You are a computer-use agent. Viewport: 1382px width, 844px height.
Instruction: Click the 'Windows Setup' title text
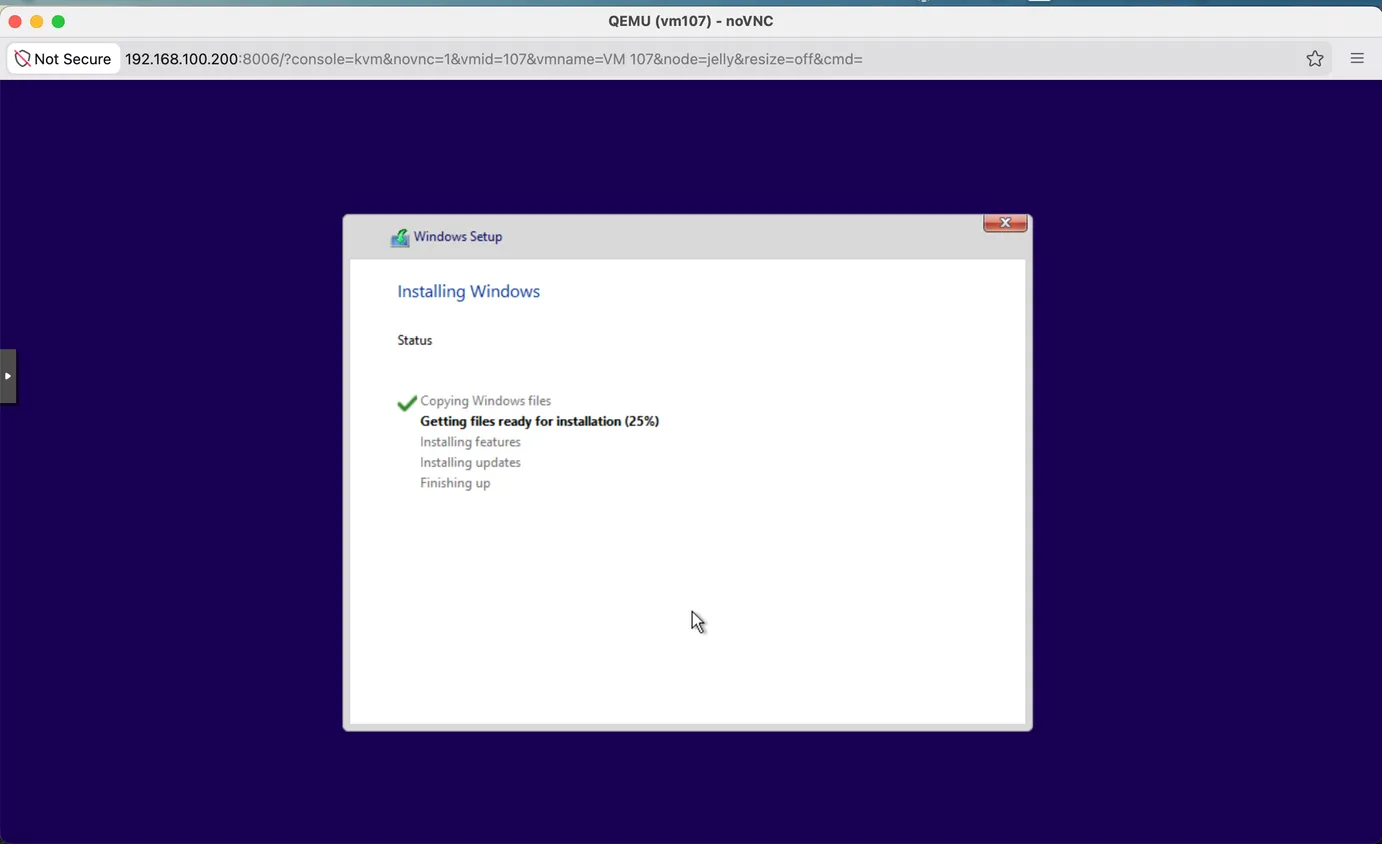click(458, 237)
